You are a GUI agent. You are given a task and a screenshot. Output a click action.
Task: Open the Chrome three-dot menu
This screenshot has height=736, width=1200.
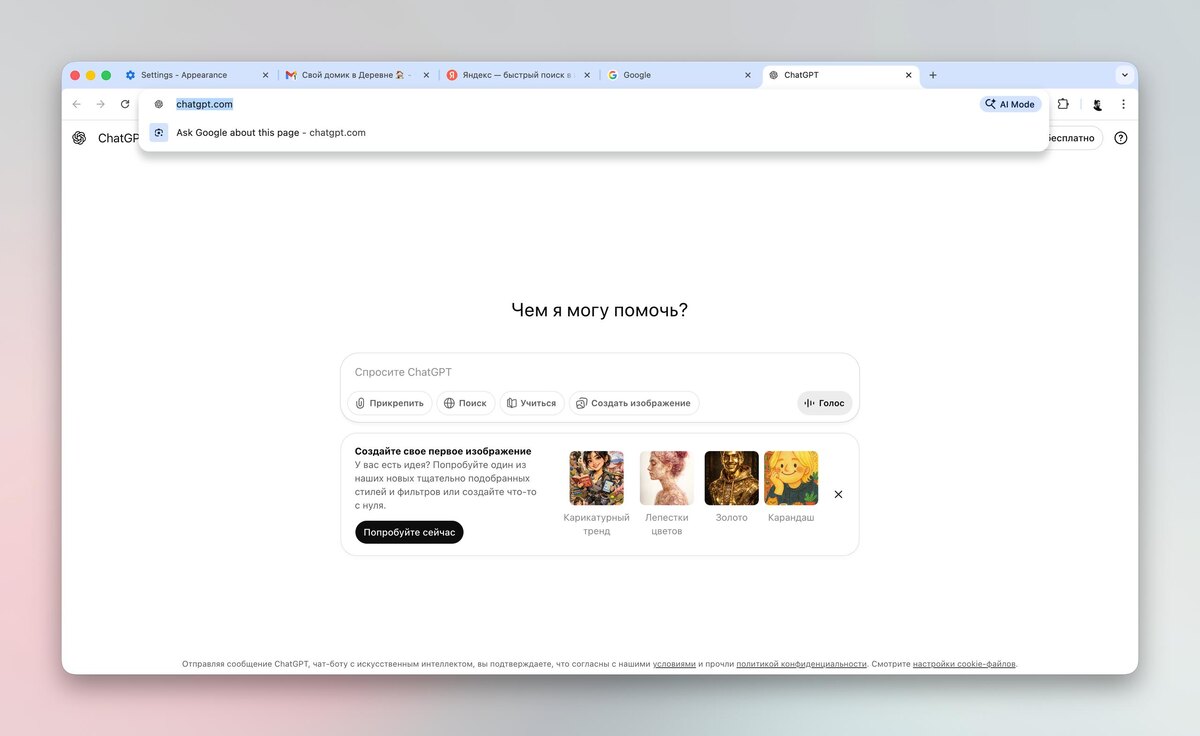point(1123,104)
